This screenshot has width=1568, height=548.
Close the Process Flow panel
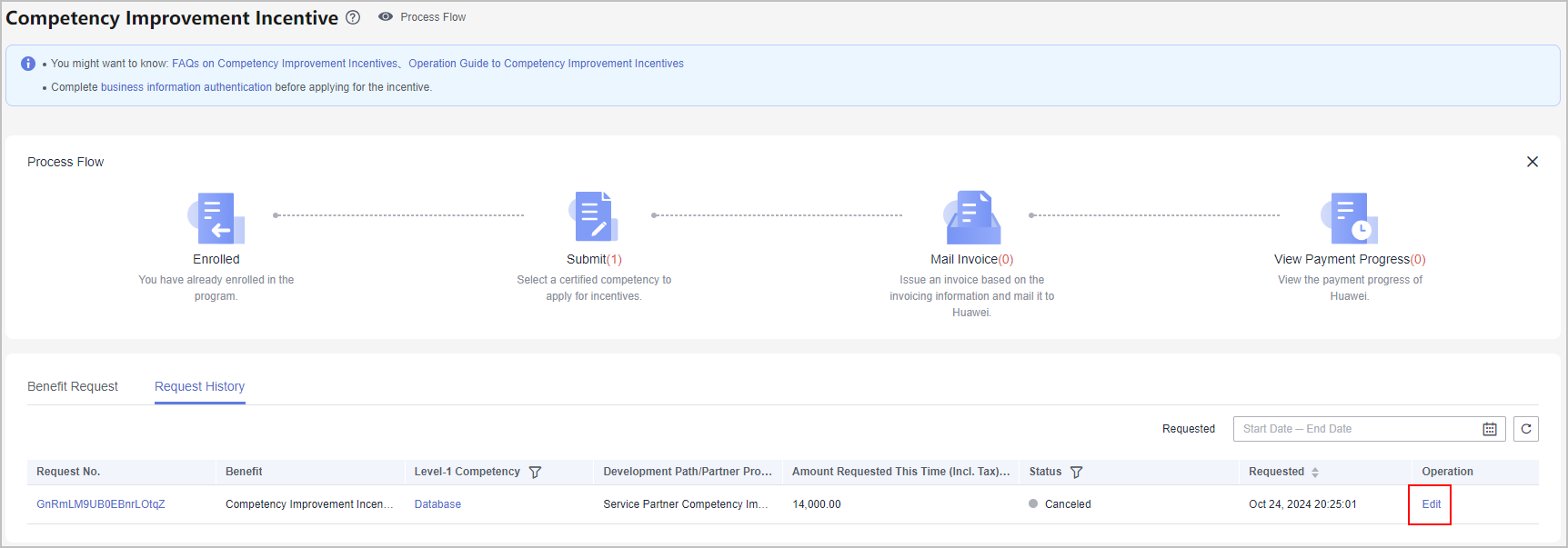click(1532, 162)
